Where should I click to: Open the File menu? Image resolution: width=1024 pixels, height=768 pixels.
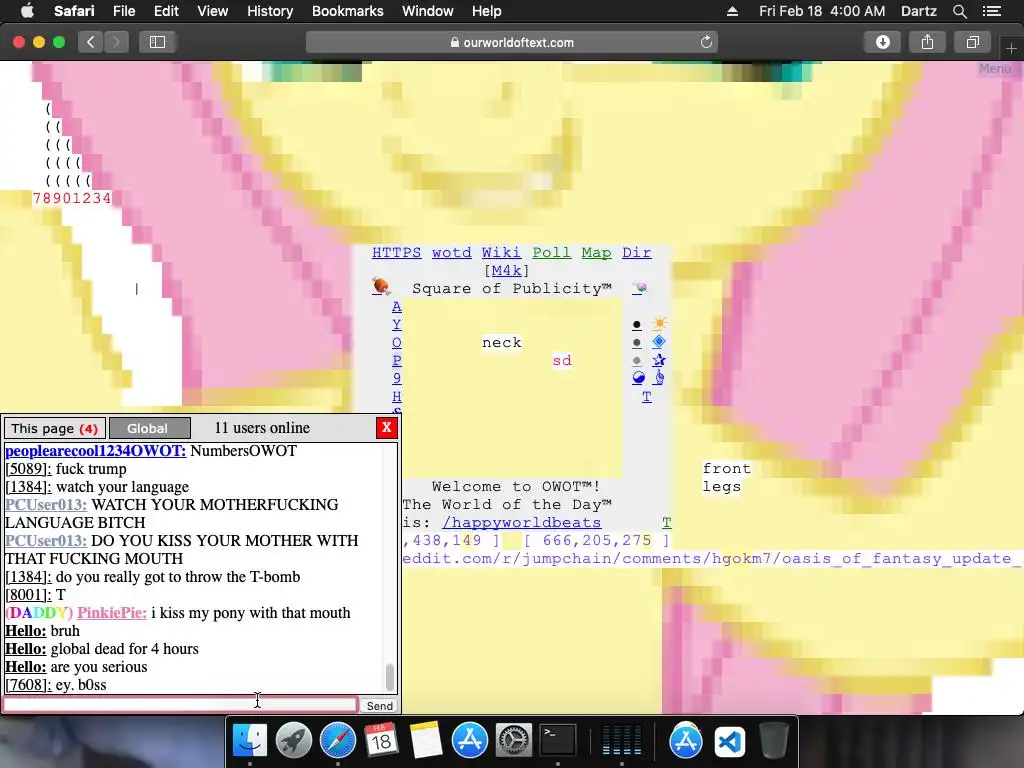[123, 11]
